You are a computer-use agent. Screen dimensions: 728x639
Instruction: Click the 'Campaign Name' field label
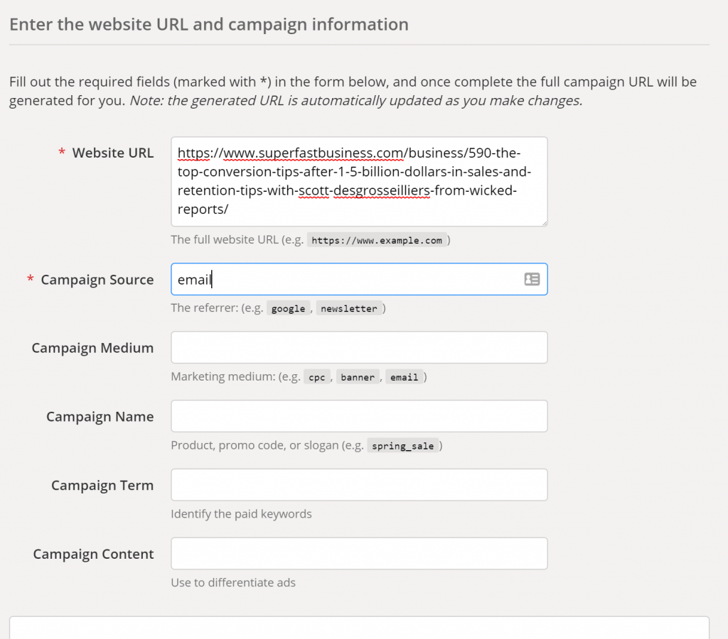[x=100, y=417]
